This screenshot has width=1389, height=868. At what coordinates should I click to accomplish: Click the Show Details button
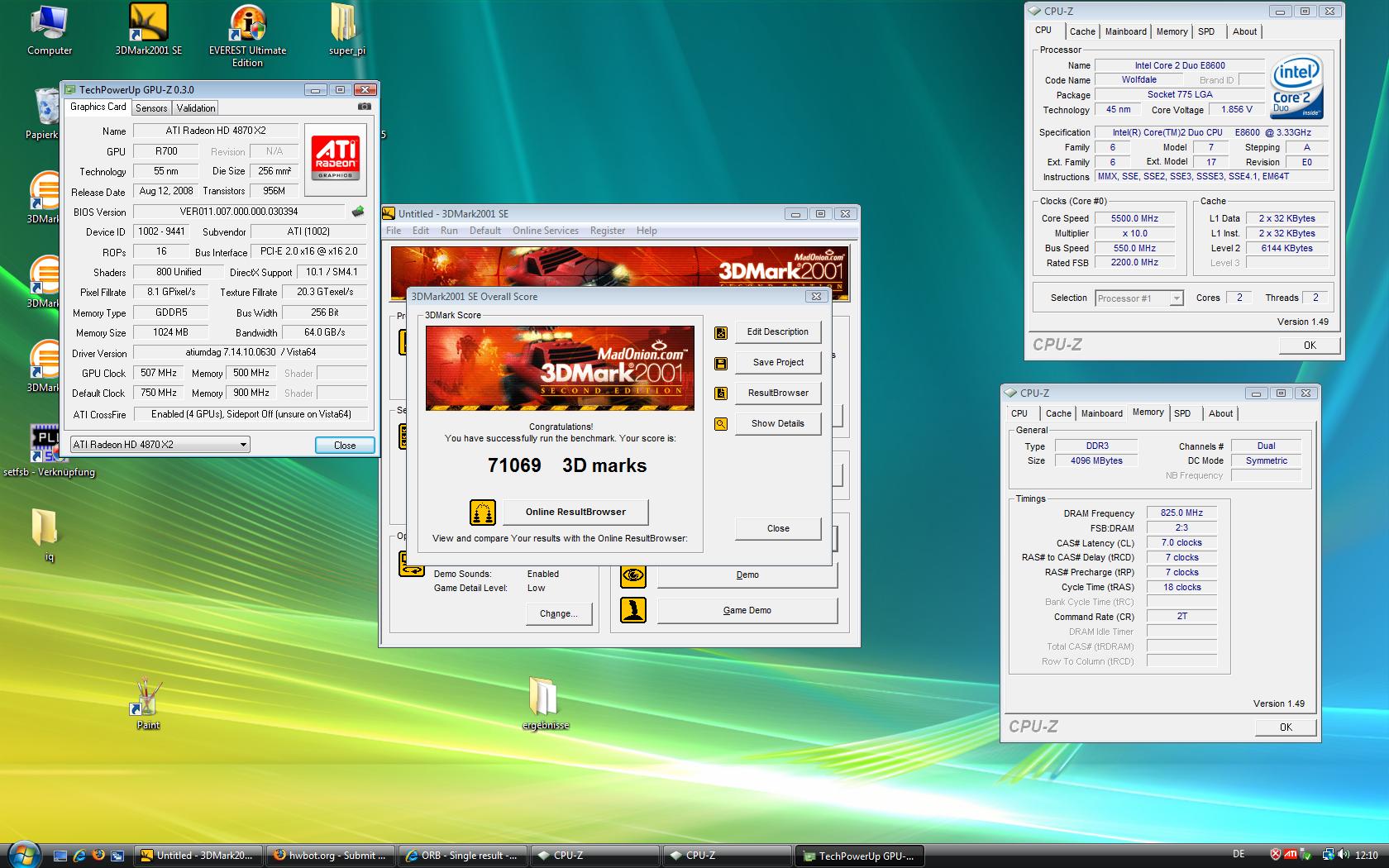[778, 424]
